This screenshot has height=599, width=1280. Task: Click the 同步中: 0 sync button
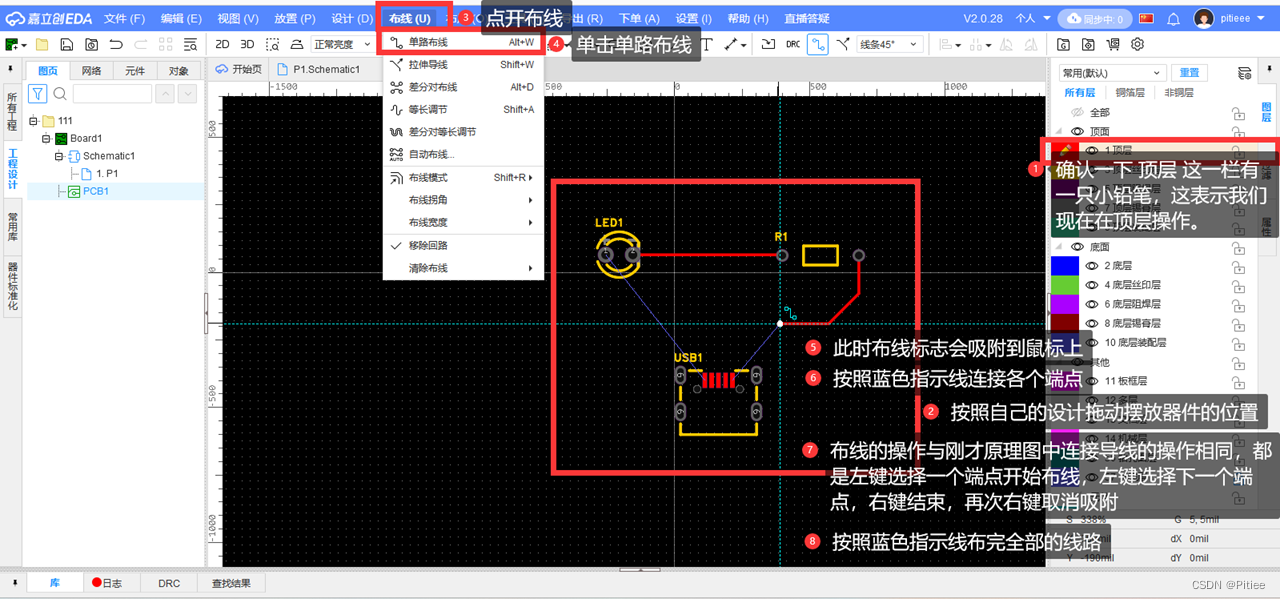1096,18
